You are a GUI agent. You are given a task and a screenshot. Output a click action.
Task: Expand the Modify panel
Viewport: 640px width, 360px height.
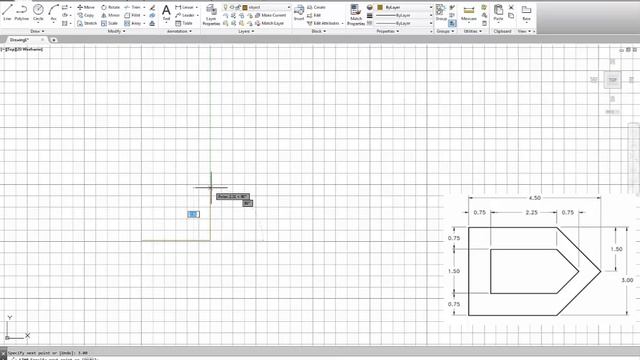tap(116, 31)
